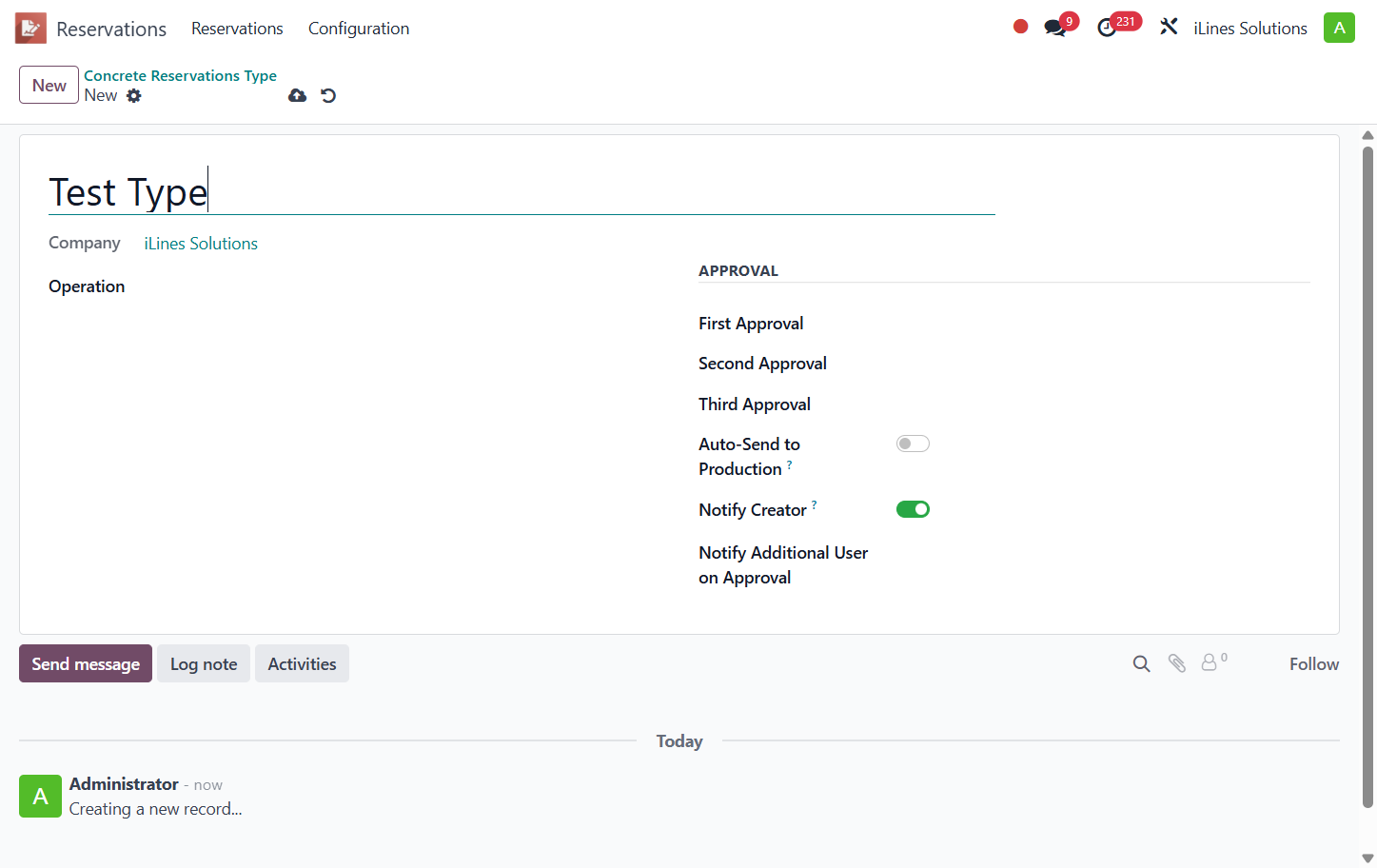Attach files using the paperclip icon
This screenshot has width=1377, height=868.
click(1177, 663)
